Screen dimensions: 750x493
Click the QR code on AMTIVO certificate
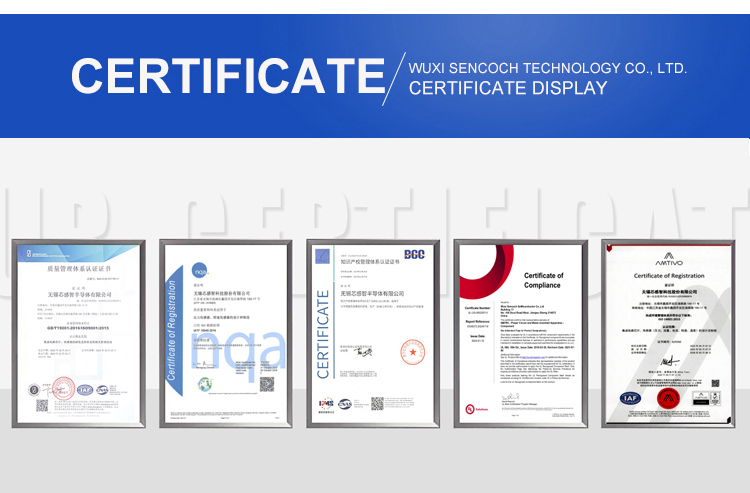(715, 383)
